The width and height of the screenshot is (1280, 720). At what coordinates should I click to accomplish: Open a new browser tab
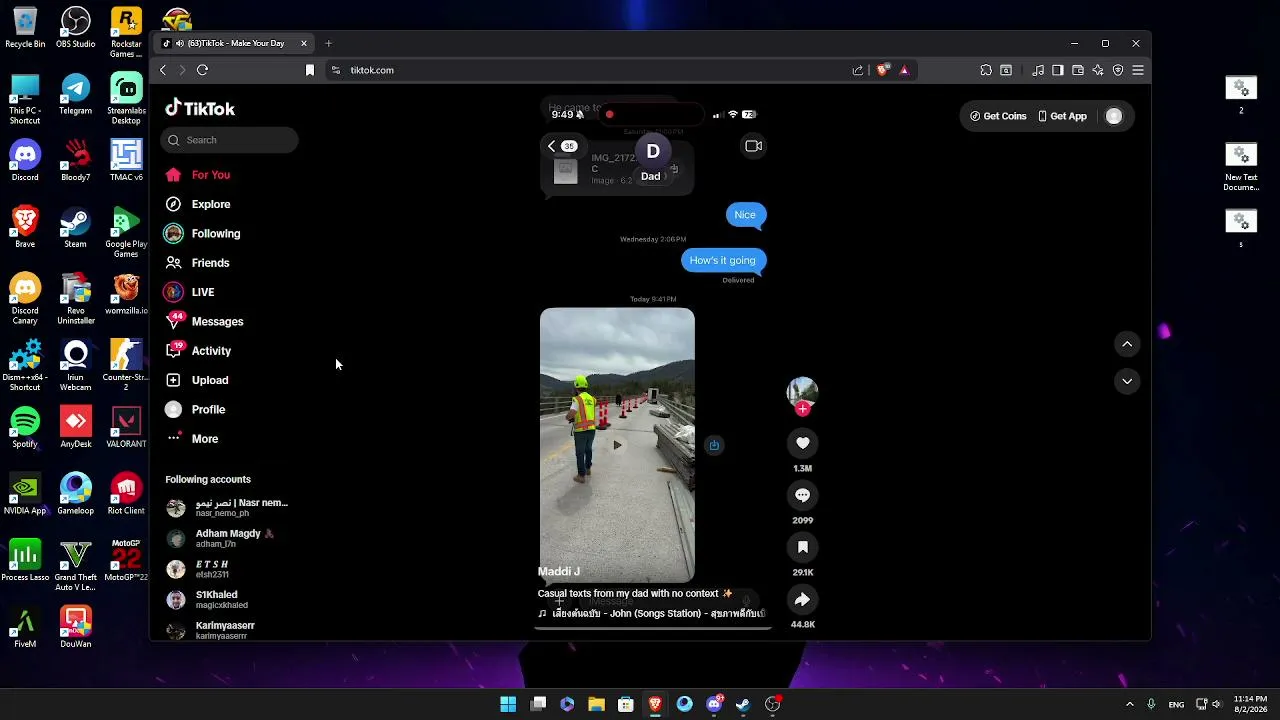[328, 43]
